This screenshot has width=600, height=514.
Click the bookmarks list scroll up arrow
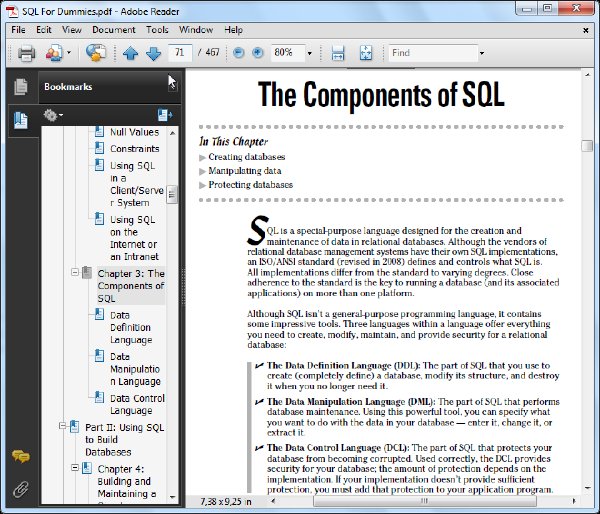(x=173, y=133)
